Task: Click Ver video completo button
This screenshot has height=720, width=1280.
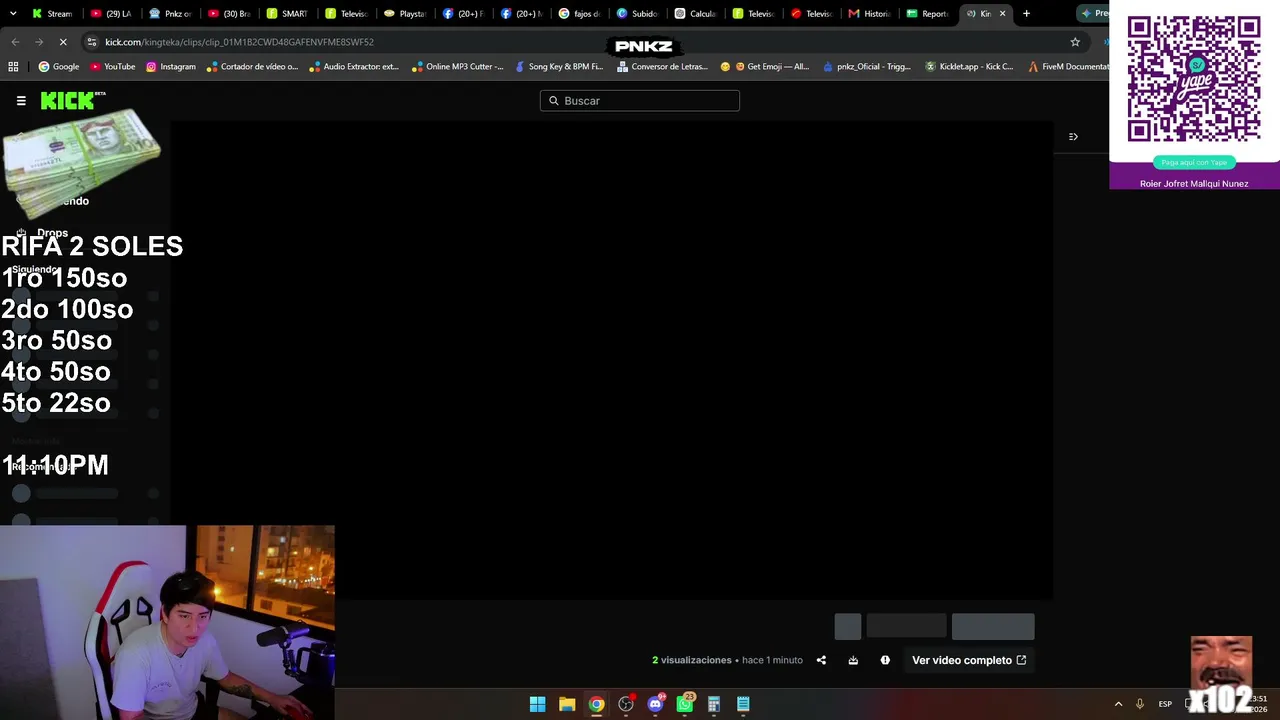Action: pyautogui.click(x=969, y=660)
